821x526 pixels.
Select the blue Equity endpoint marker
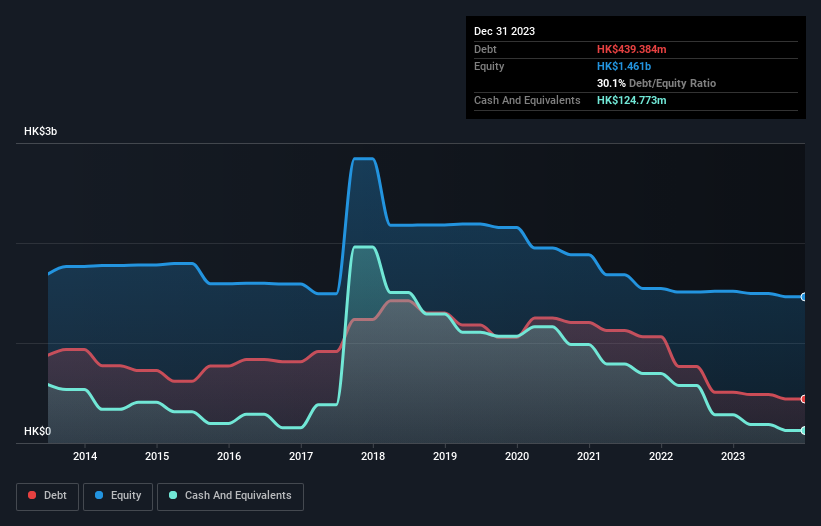tap(804, 297)
